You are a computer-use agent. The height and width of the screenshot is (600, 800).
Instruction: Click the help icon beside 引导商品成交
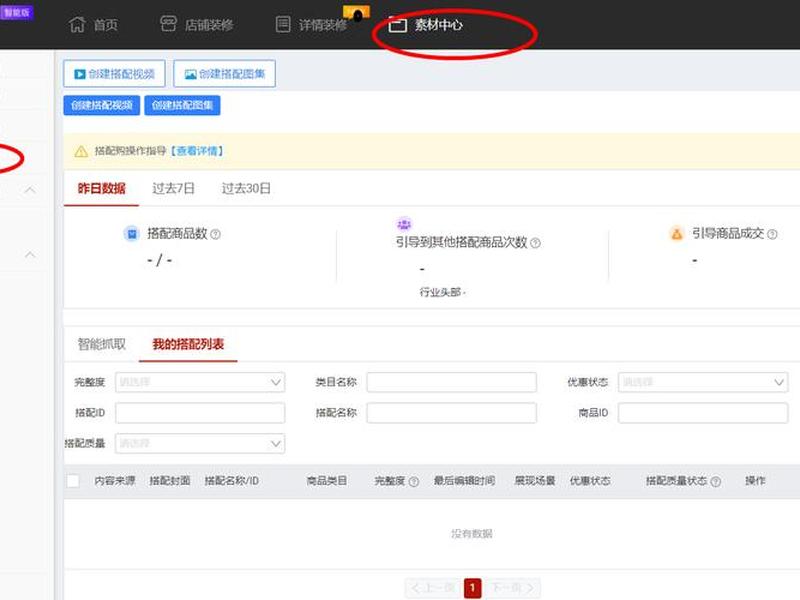(772, 234)
